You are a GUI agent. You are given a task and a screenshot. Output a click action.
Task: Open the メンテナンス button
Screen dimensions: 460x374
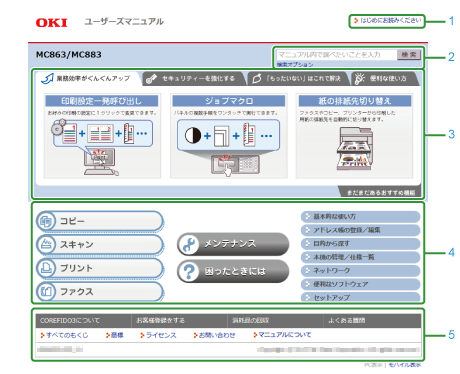233,244
